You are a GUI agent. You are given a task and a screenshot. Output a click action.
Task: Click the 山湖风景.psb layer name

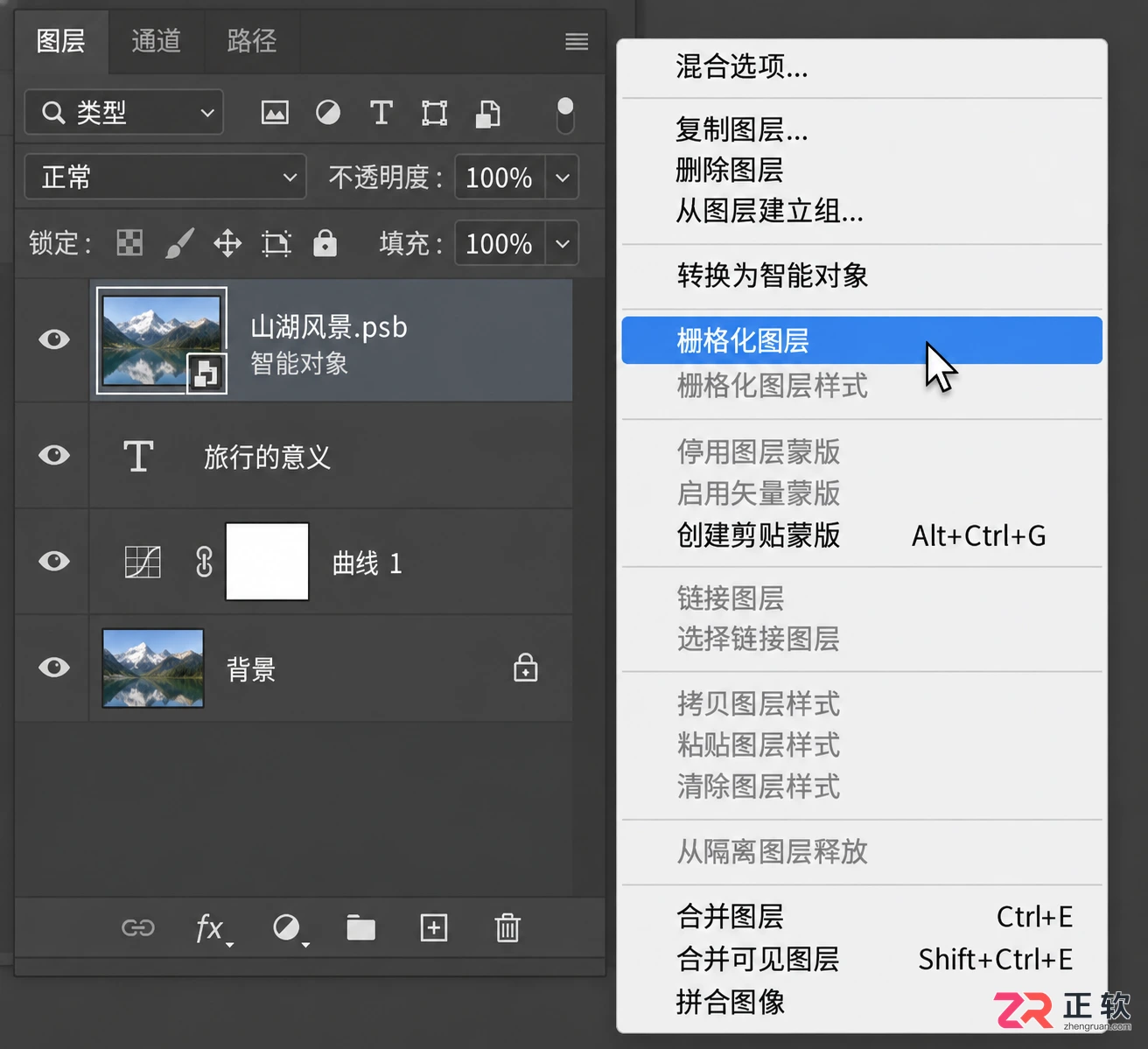point(329,327)
